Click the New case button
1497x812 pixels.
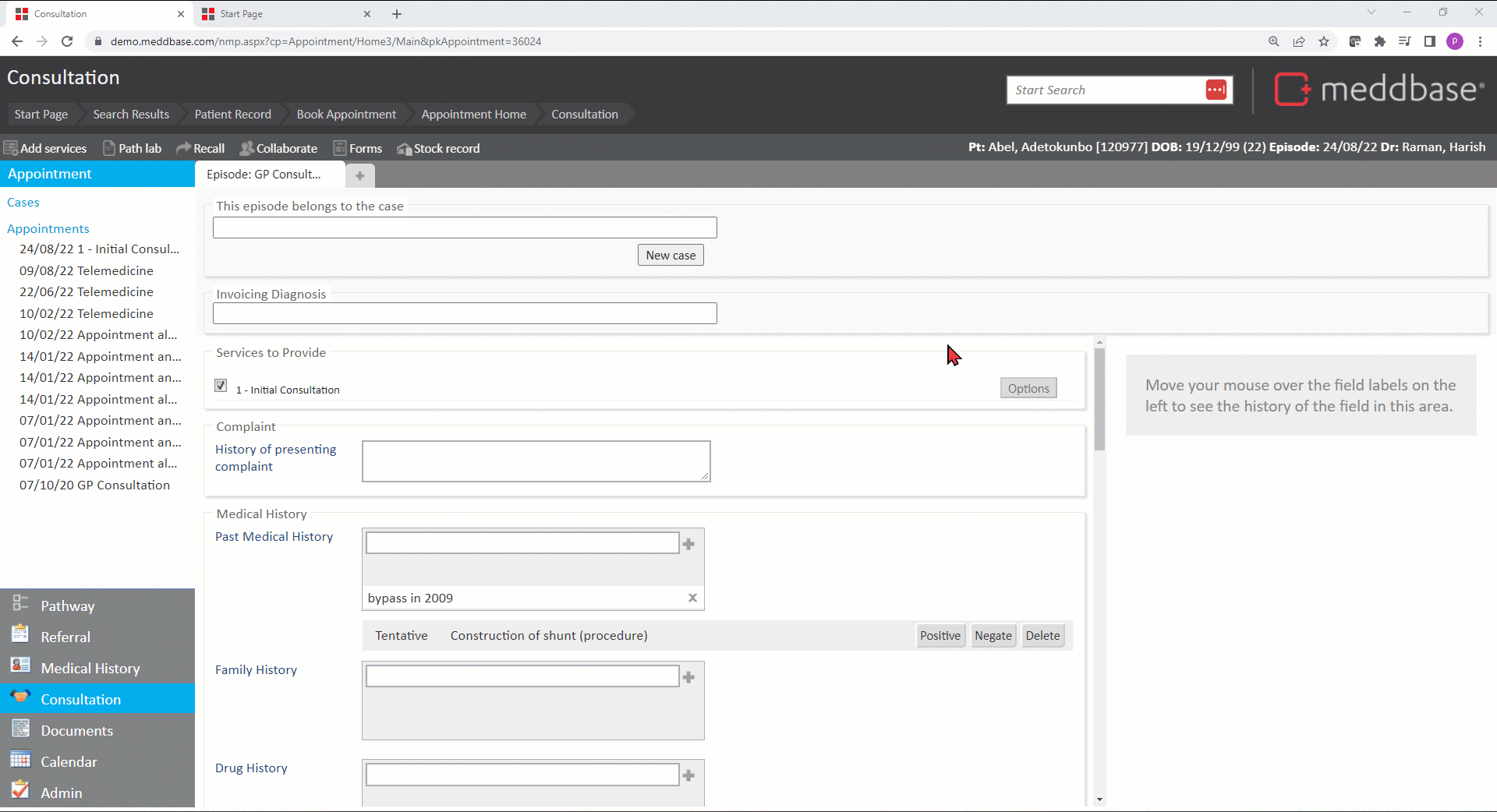[670, 255]
